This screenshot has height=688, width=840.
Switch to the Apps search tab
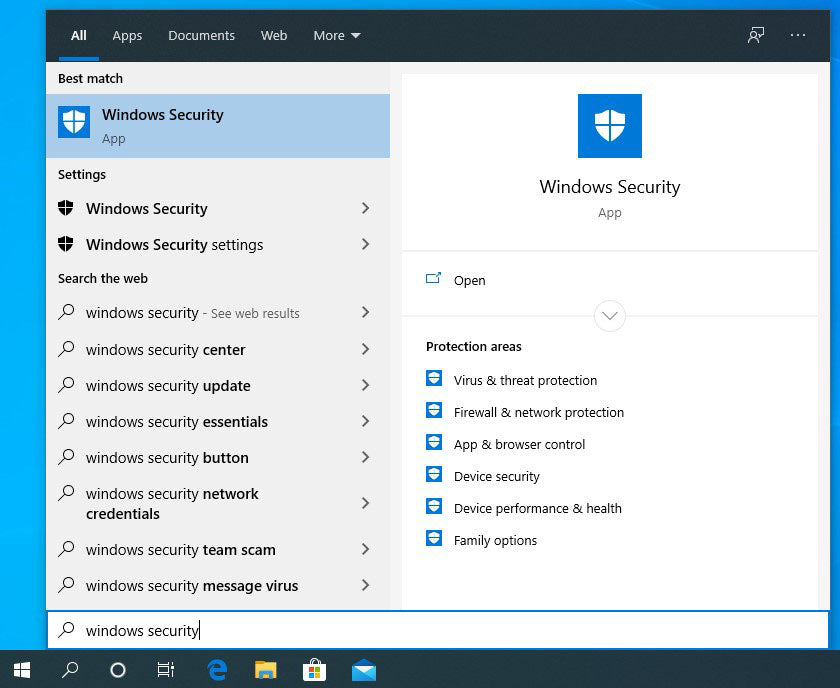coord(127,35)
